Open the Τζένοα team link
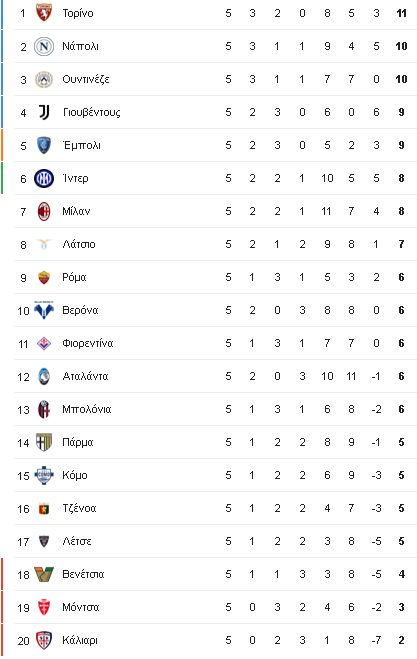 pos(79,508)
